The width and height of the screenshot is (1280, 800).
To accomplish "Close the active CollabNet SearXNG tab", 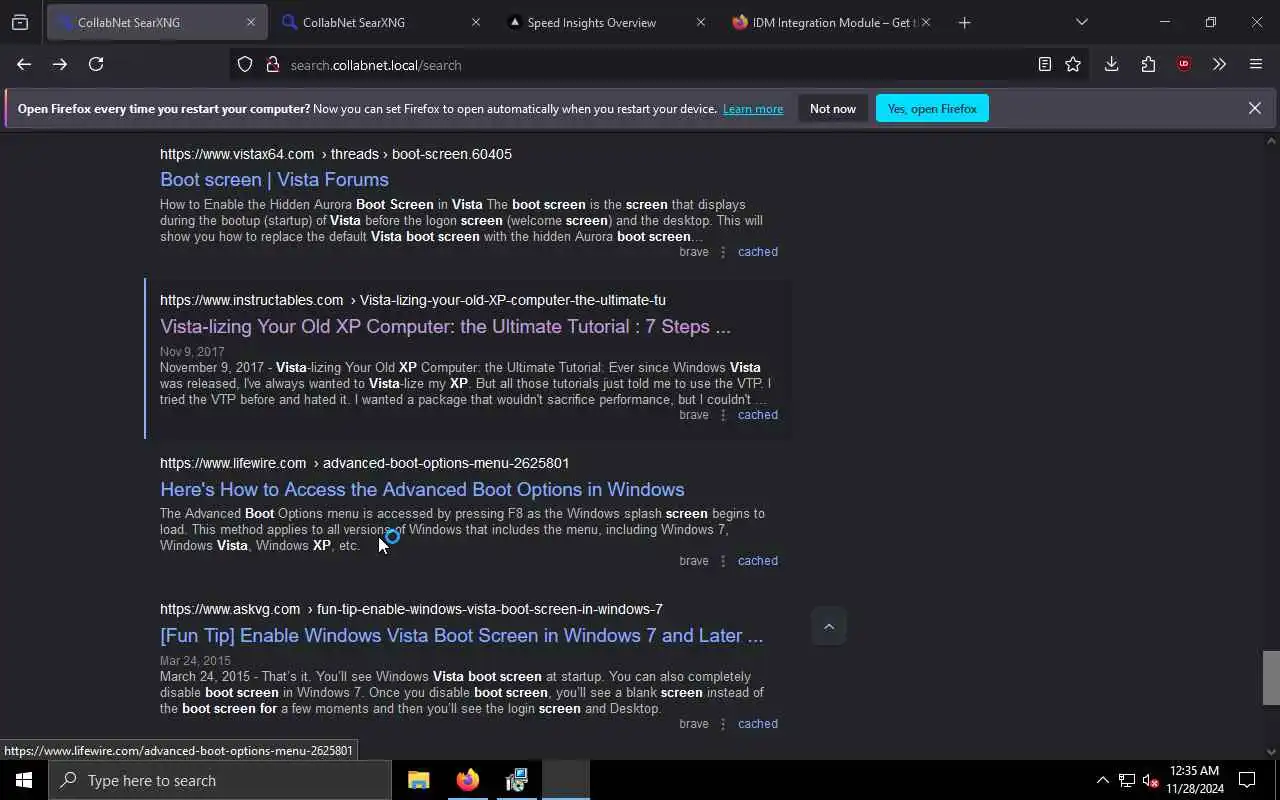I will click(x=250, y=22).
